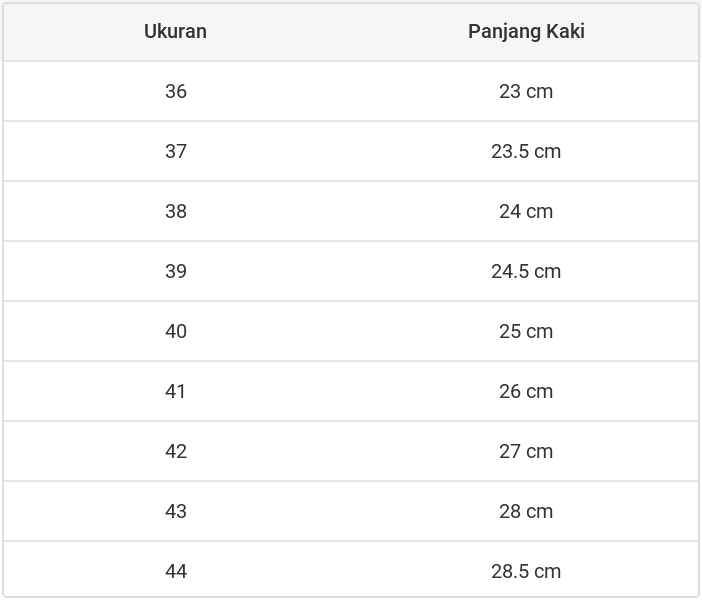The width and height of the screenshot is (702, 600).
Task: Click the 28 cm value
Action: pyautogui.click(x=526, y=511)
